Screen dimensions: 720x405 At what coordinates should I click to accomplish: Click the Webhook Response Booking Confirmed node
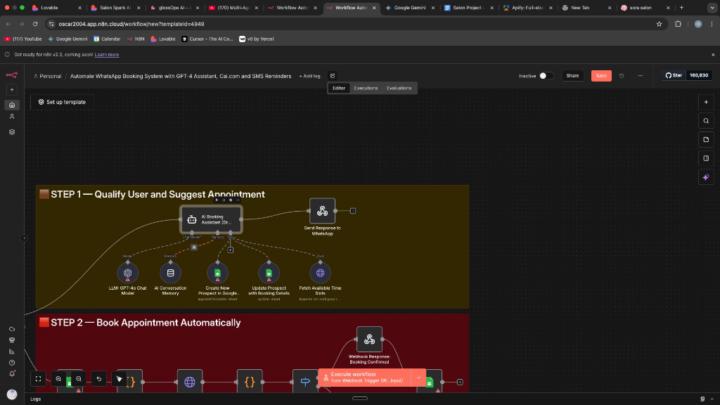click(369, 339)
